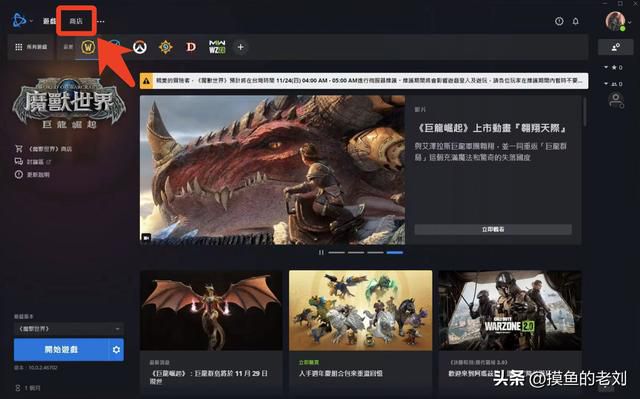The width and height of the screenshot is (640, 399).
Task: Click the 立即觀看 watch now button
Action: coord(493,229)
